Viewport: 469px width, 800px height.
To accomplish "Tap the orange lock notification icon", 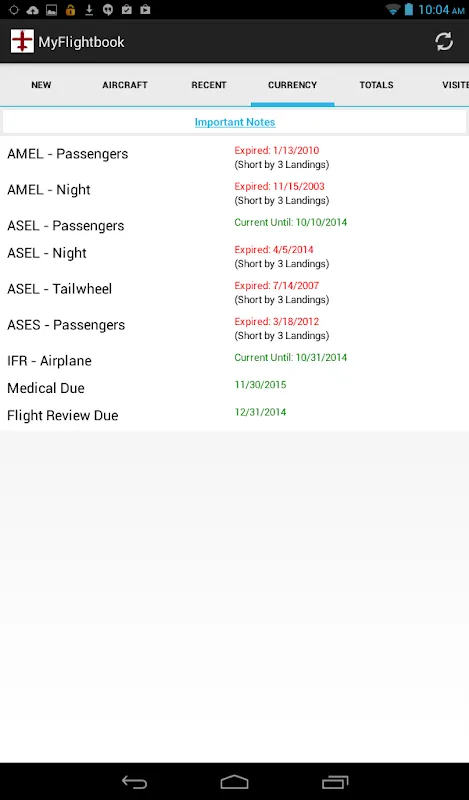I will (70, 9).
